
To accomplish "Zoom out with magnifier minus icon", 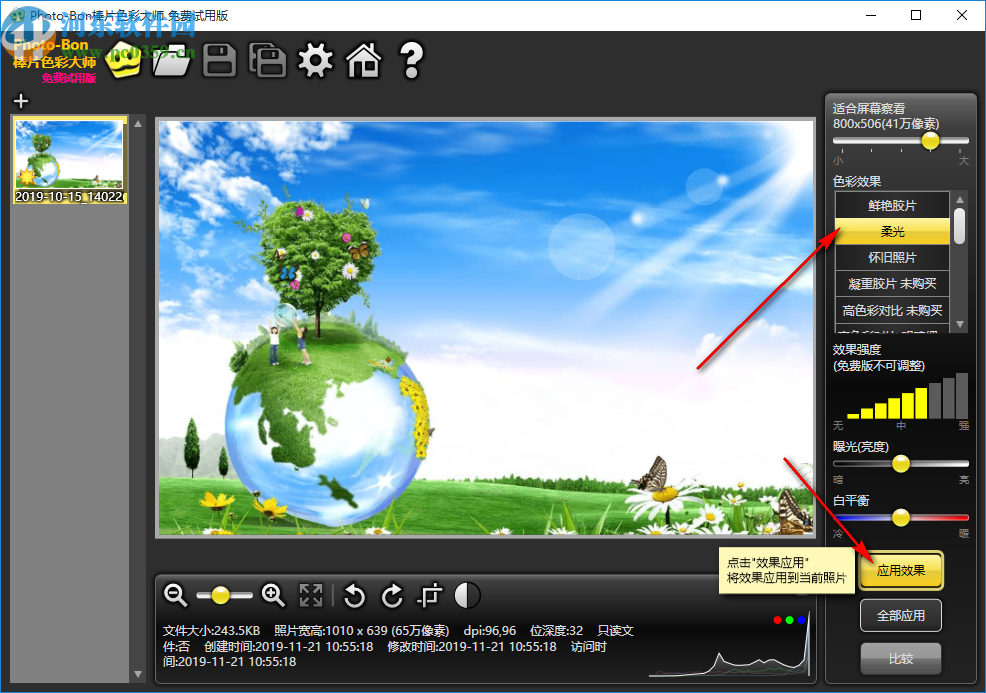I will point(175,595).
